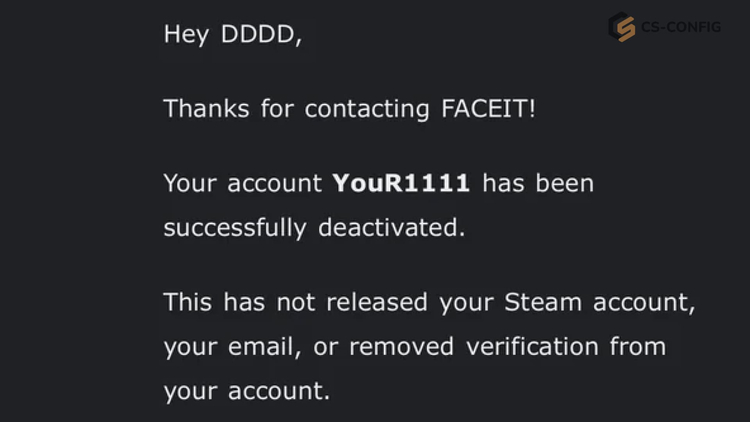Click the CS-CONFIG hexagon logo icon
The height and width of the screenshot is (422, 750).
(x=622, y=27)
